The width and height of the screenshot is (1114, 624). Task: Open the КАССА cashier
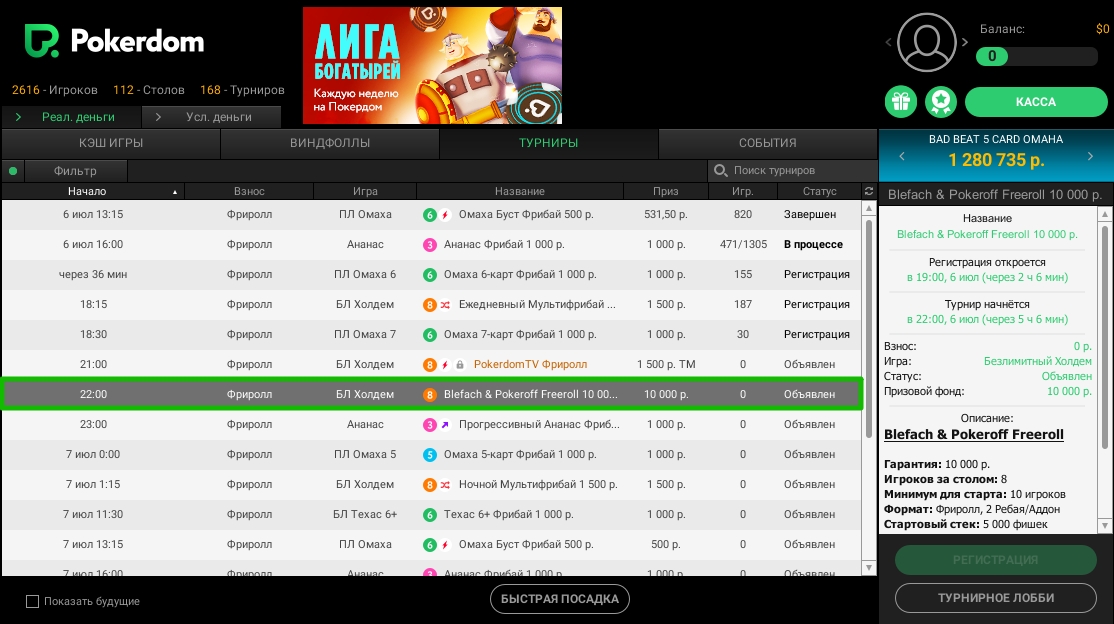pos(1036,102)
